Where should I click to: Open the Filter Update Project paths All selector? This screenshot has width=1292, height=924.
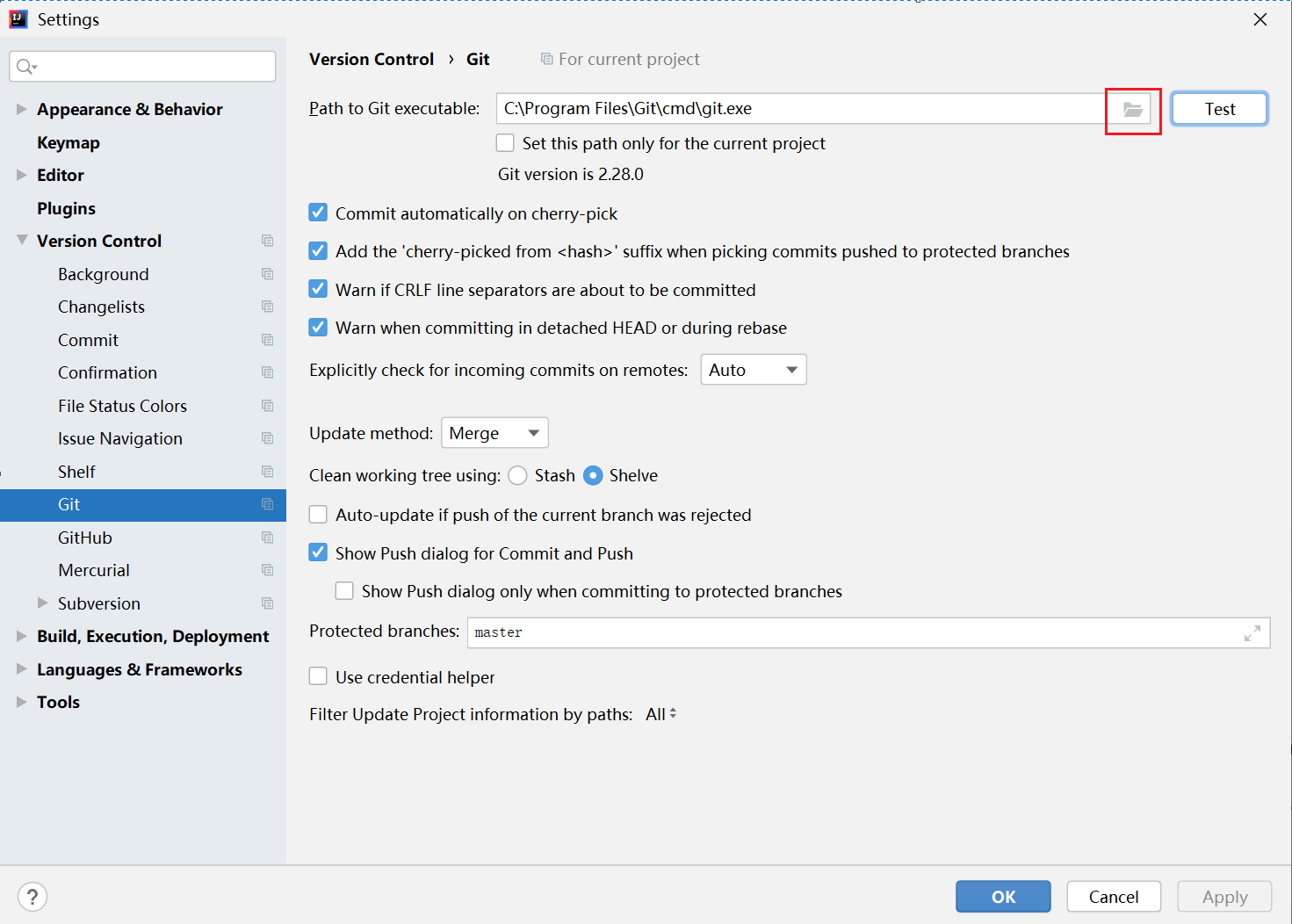point(661,714)
